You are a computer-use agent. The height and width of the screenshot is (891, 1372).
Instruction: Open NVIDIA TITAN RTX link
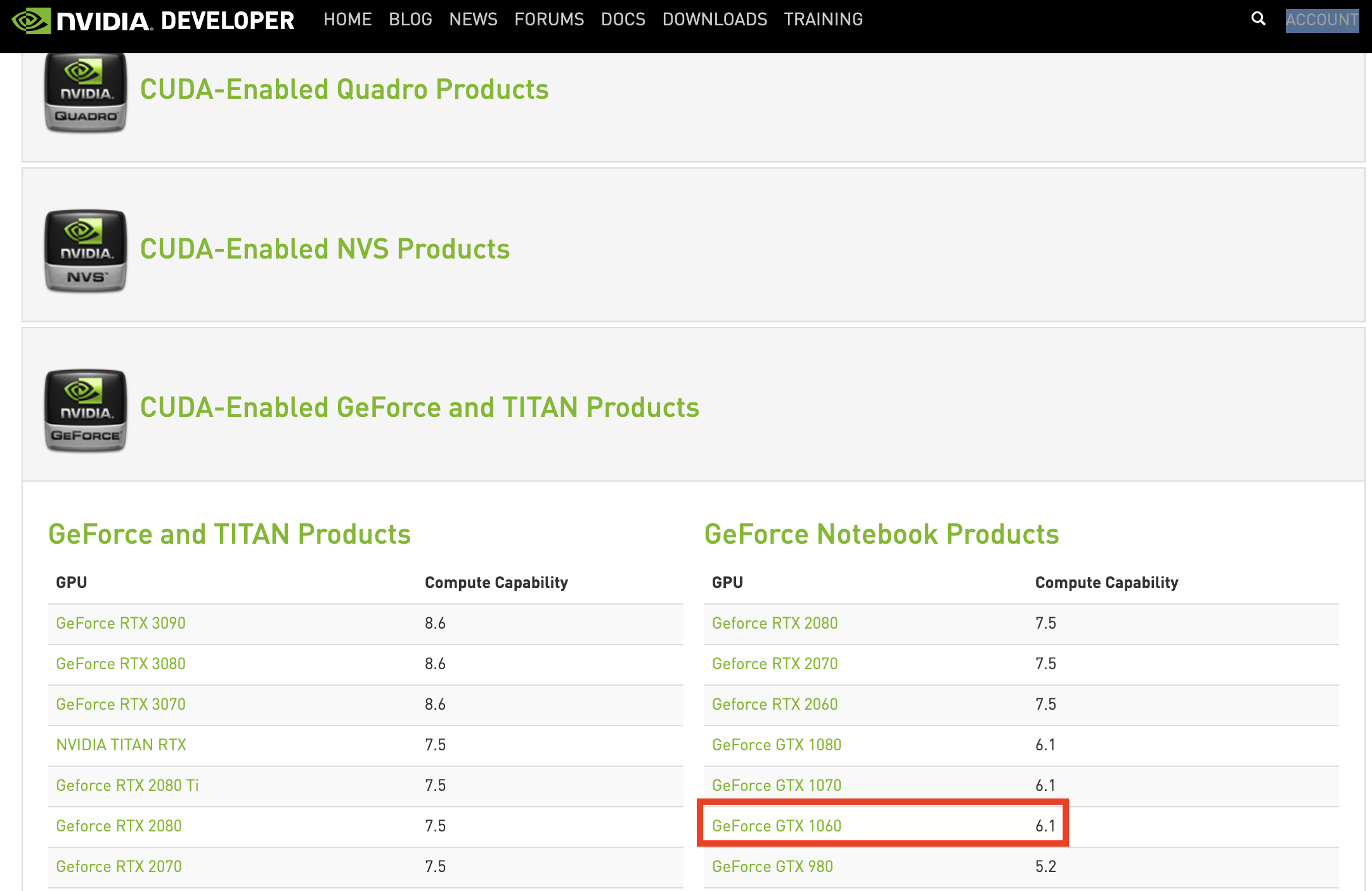pyautogui.click(x=121, y=745)
